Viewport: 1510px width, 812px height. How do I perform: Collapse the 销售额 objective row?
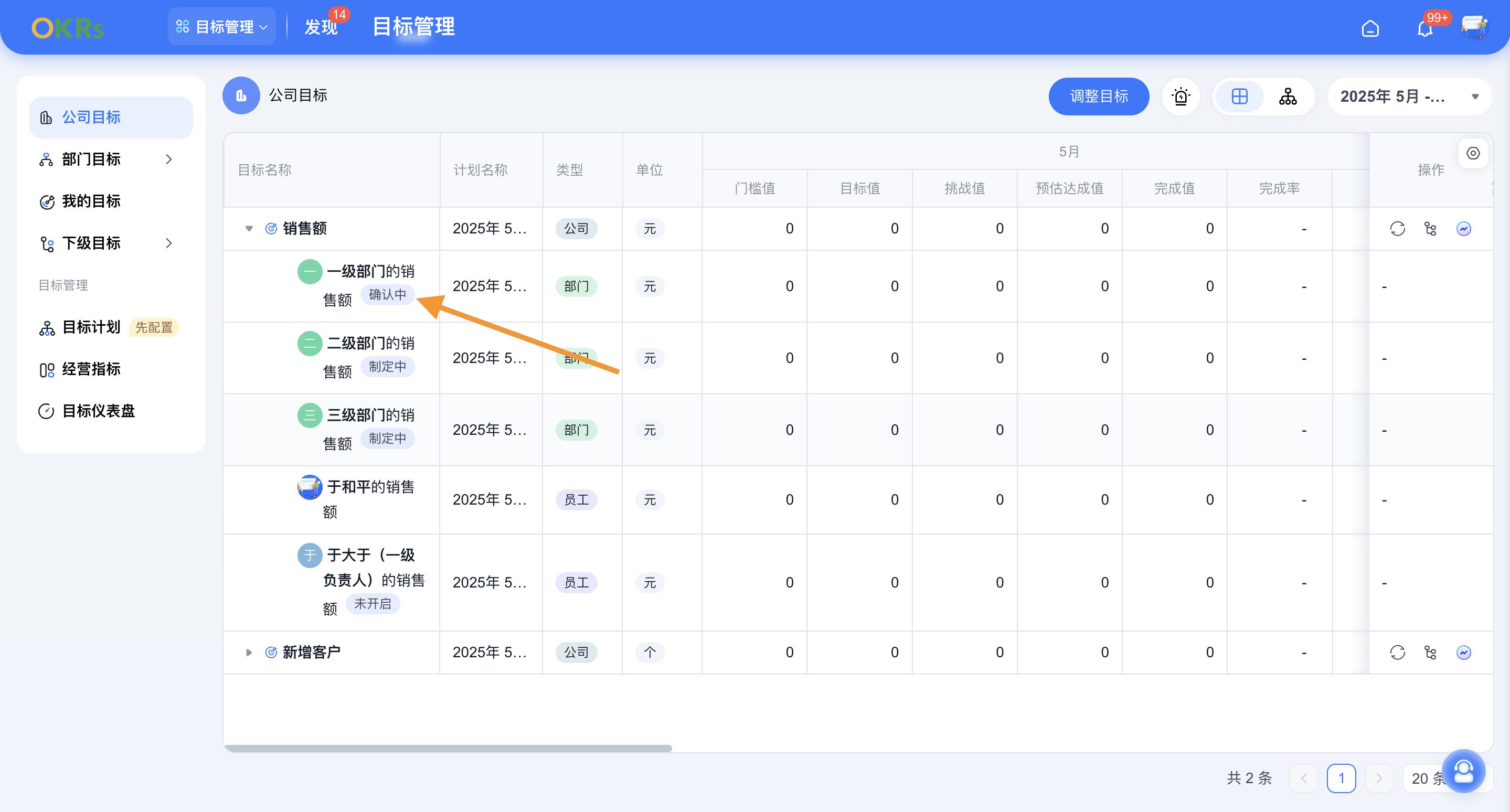(x=249, y=229)
